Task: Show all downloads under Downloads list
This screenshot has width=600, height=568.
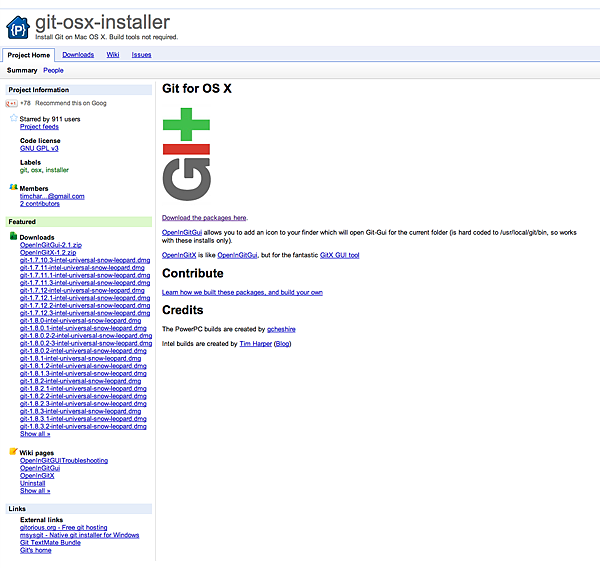Action: 35,434
